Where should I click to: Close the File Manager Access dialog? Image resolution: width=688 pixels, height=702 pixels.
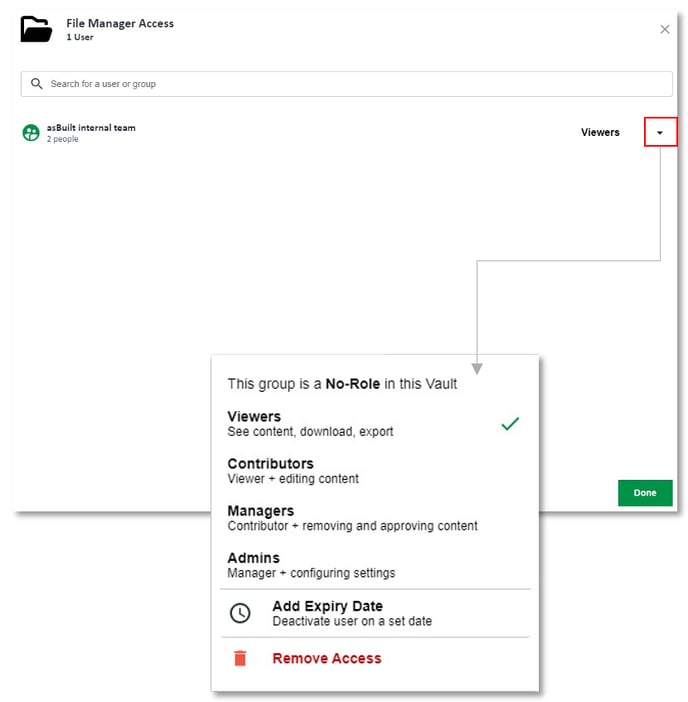(x=665, y=30)
